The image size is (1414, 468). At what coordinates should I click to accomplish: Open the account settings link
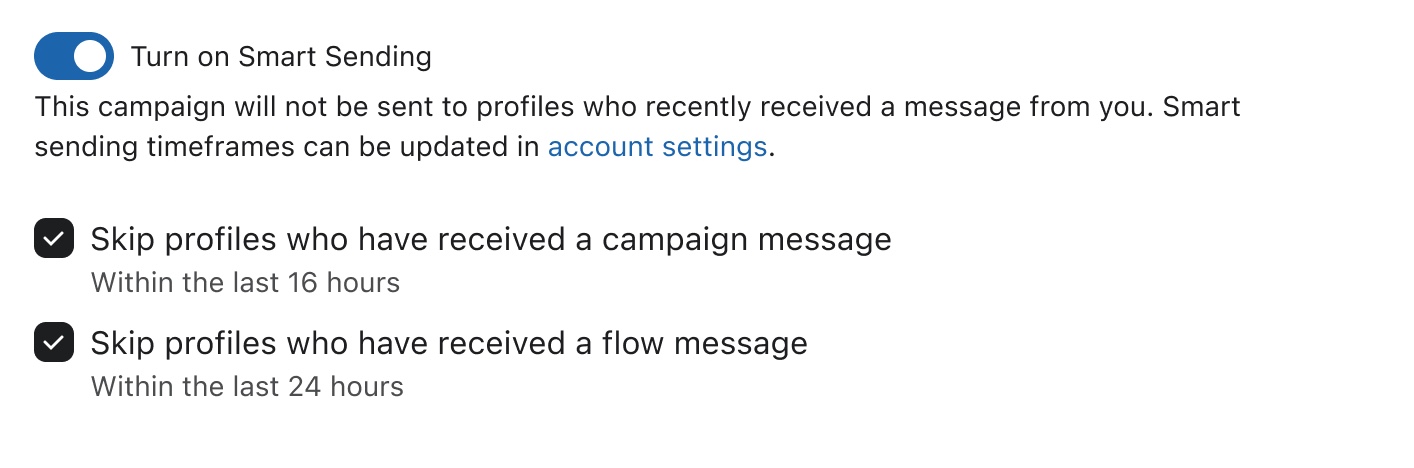657,147
